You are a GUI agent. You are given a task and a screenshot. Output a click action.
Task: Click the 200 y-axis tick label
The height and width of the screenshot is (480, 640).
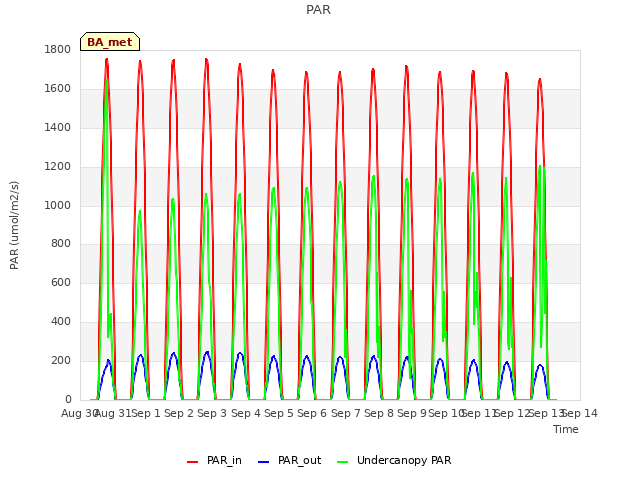coord(61,360)
